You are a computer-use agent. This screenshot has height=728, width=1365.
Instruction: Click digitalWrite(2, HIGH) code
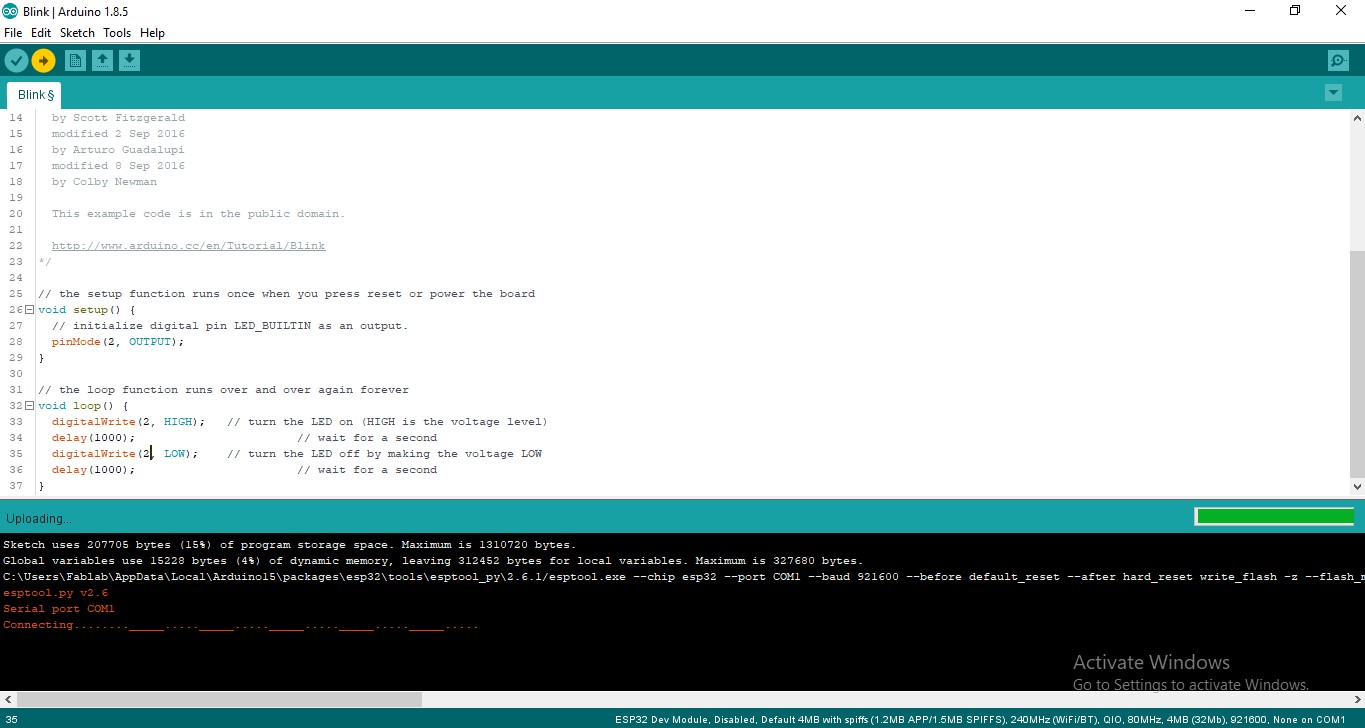click(x=128, y=422)
